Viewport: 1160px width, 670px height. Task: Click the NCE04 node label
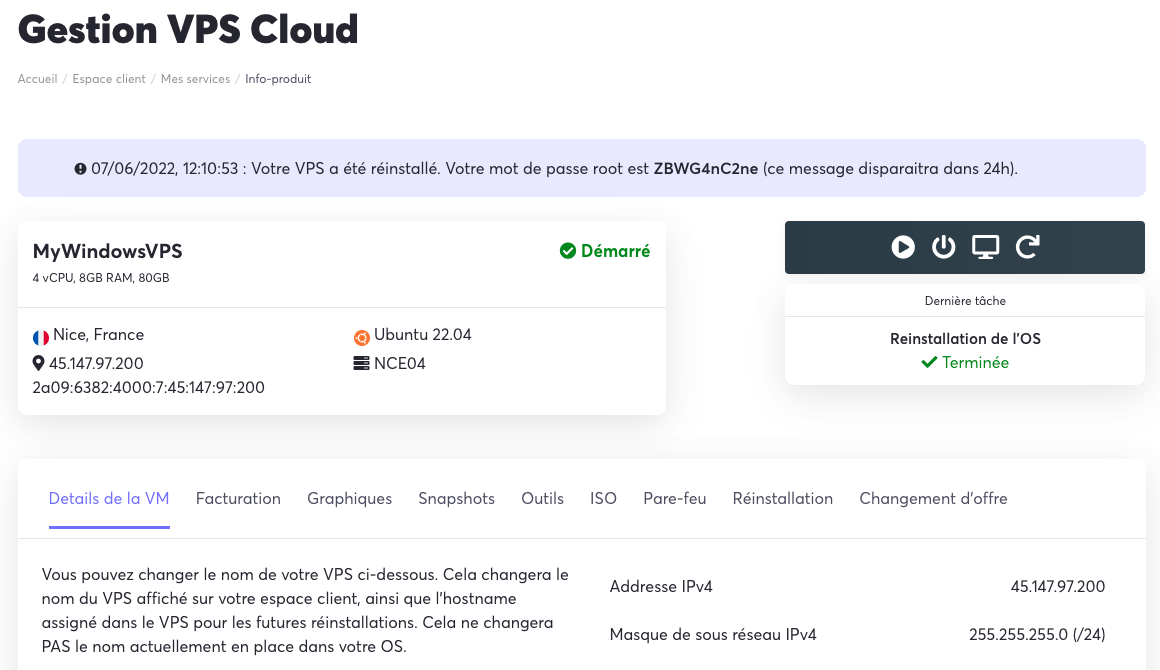coord(399,363)
